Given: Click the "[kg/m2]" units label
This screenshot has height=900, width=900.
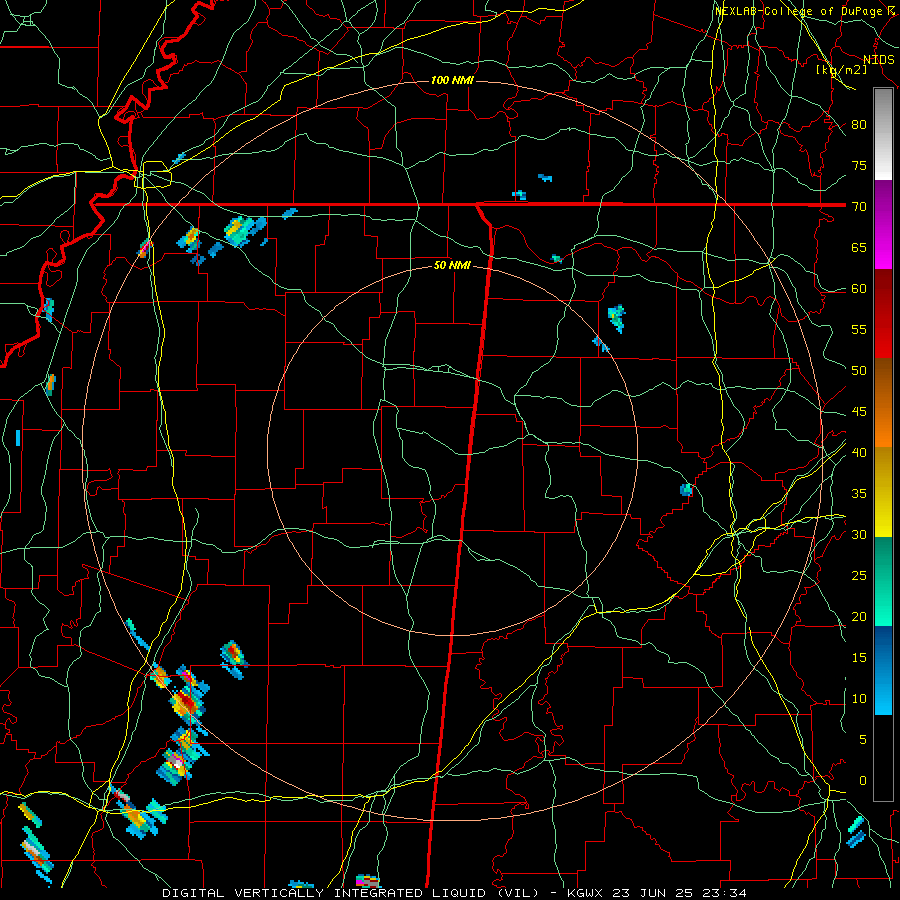Looking at the screenshot, I should [842, 69].
